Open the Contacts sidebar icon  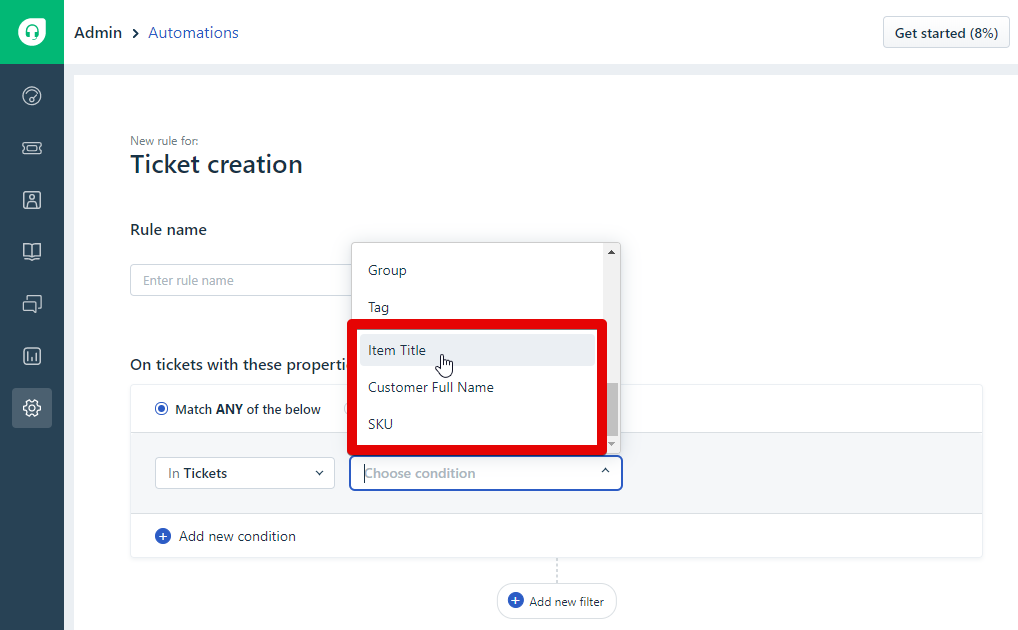[32, 200]
